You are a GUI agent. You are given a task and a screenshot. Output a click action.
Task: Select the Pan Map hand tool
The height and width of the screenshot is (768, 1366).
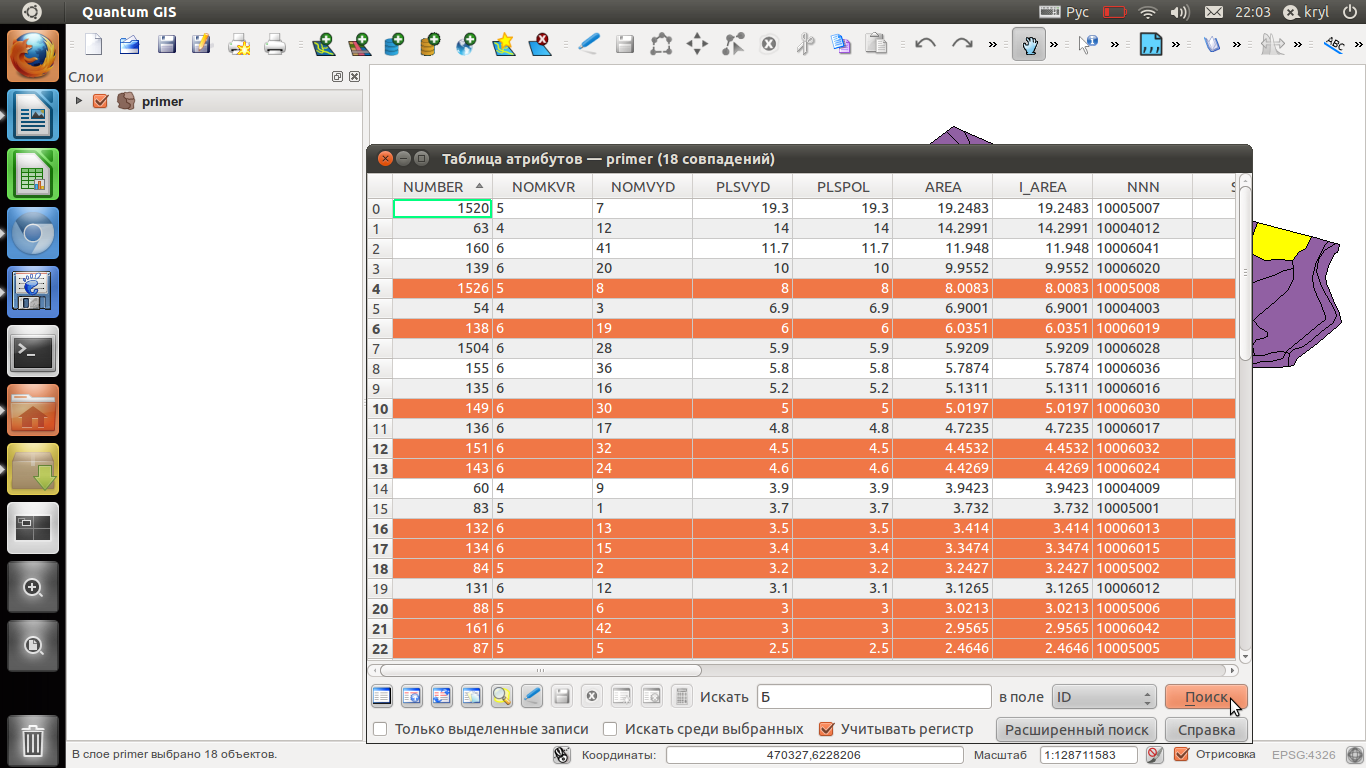[x=1028, y=44]
